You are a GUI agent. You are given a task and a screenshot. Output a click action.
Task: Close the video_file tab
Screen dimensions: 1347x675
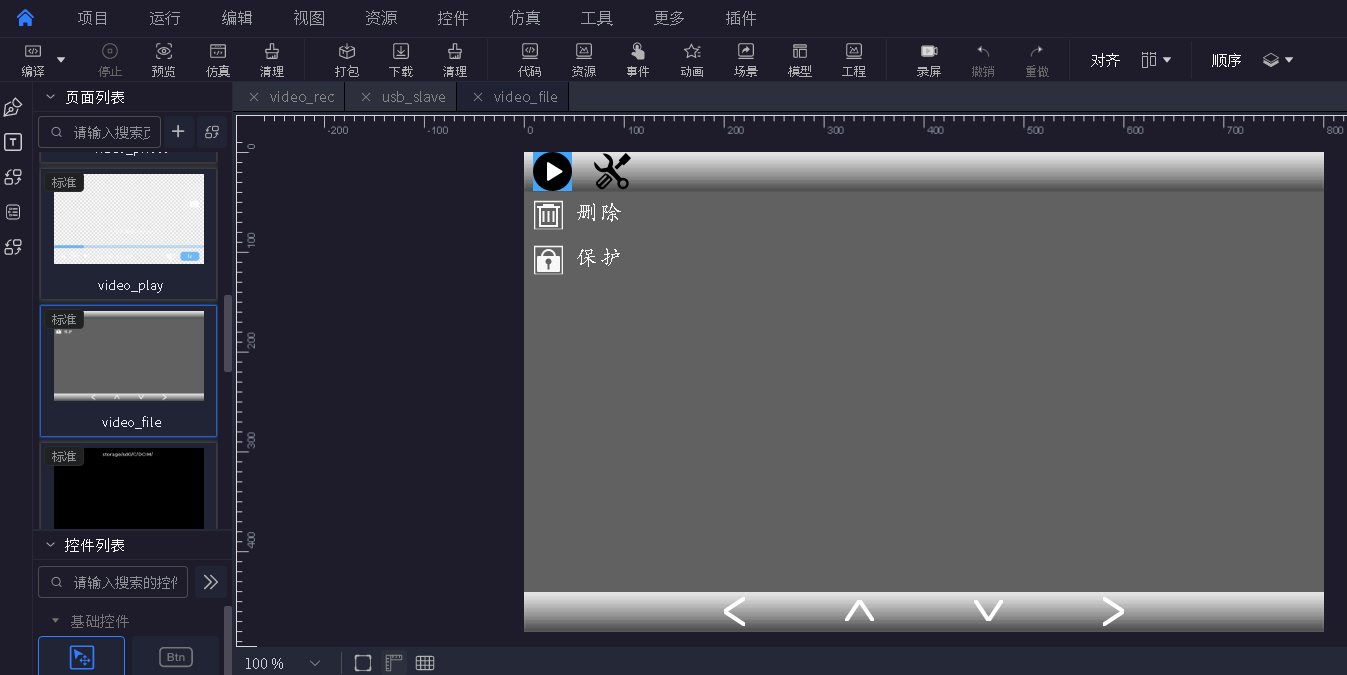pos(478,97)
